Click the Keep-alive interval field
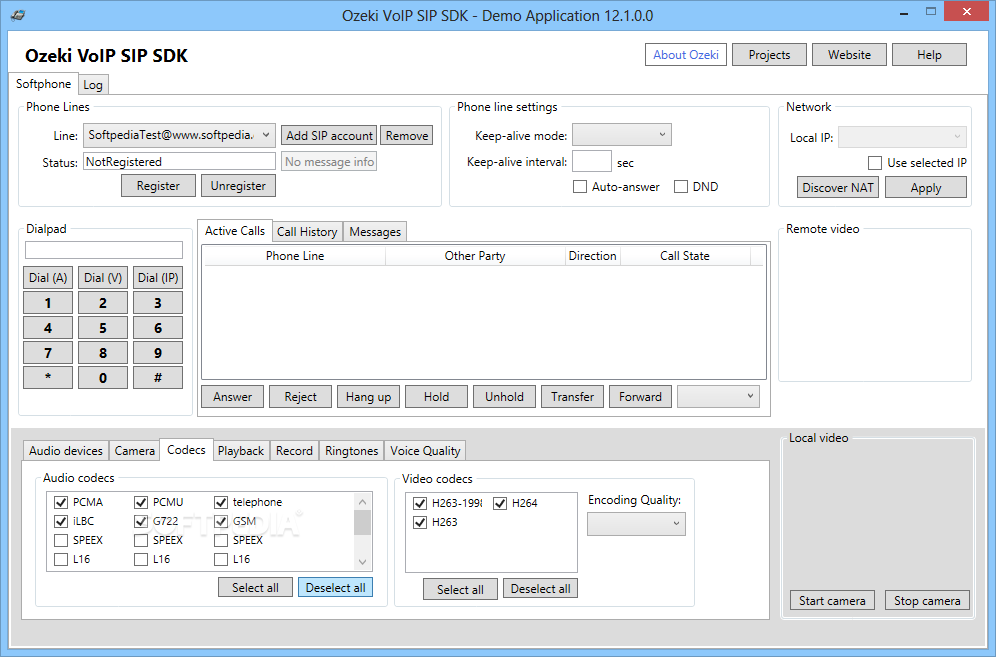 (x=591, y=161)
